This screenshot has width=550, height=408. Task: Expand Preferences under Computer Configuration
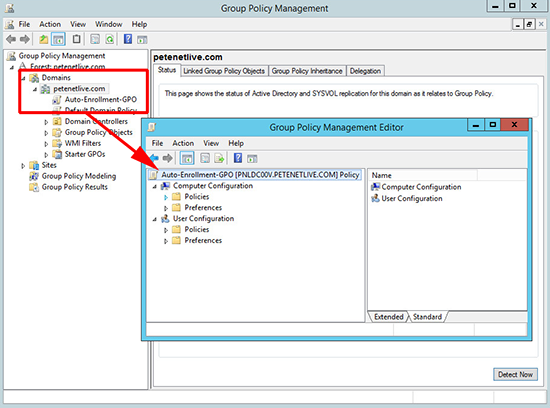[x=166, y=208]
